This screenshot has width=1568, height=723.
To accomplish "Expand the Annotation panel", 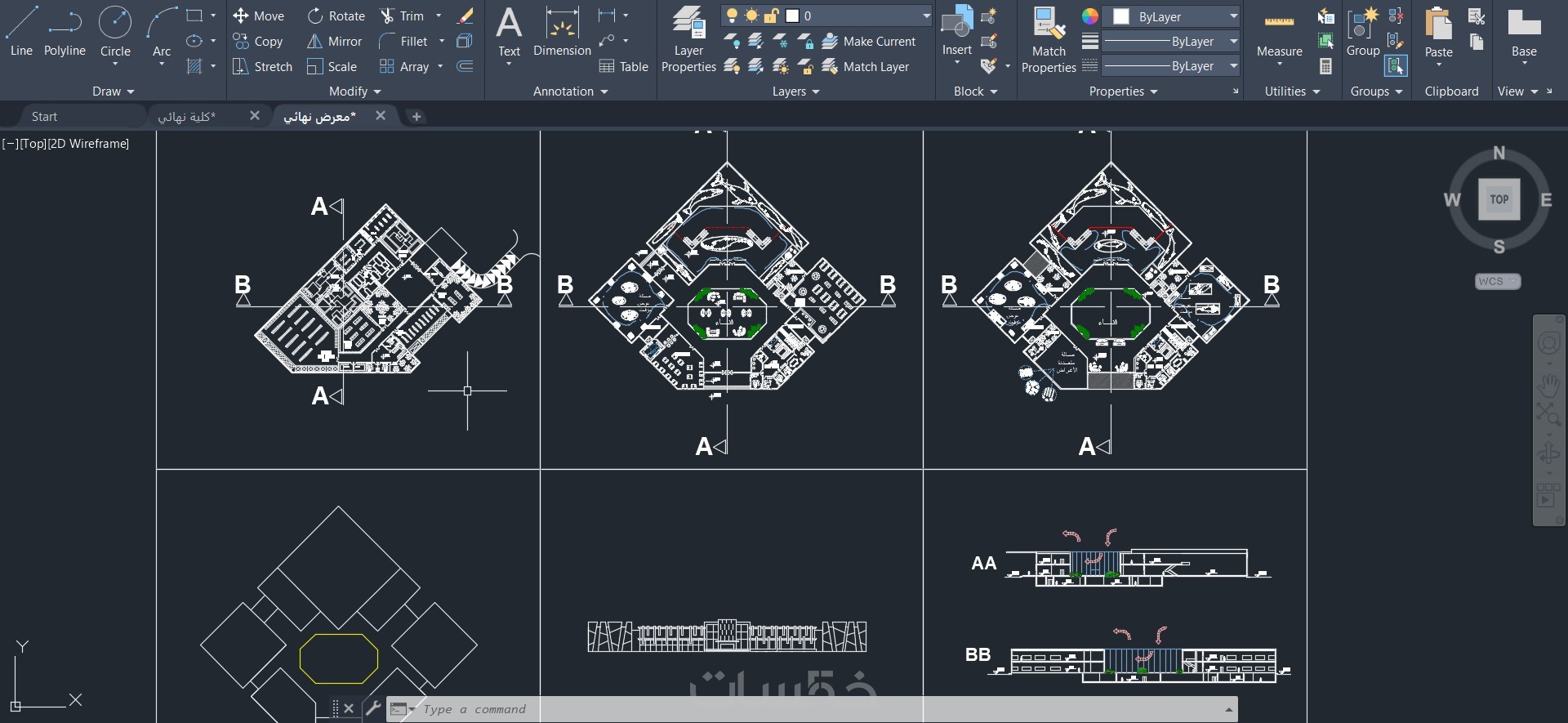I will [x=570, y=91].
